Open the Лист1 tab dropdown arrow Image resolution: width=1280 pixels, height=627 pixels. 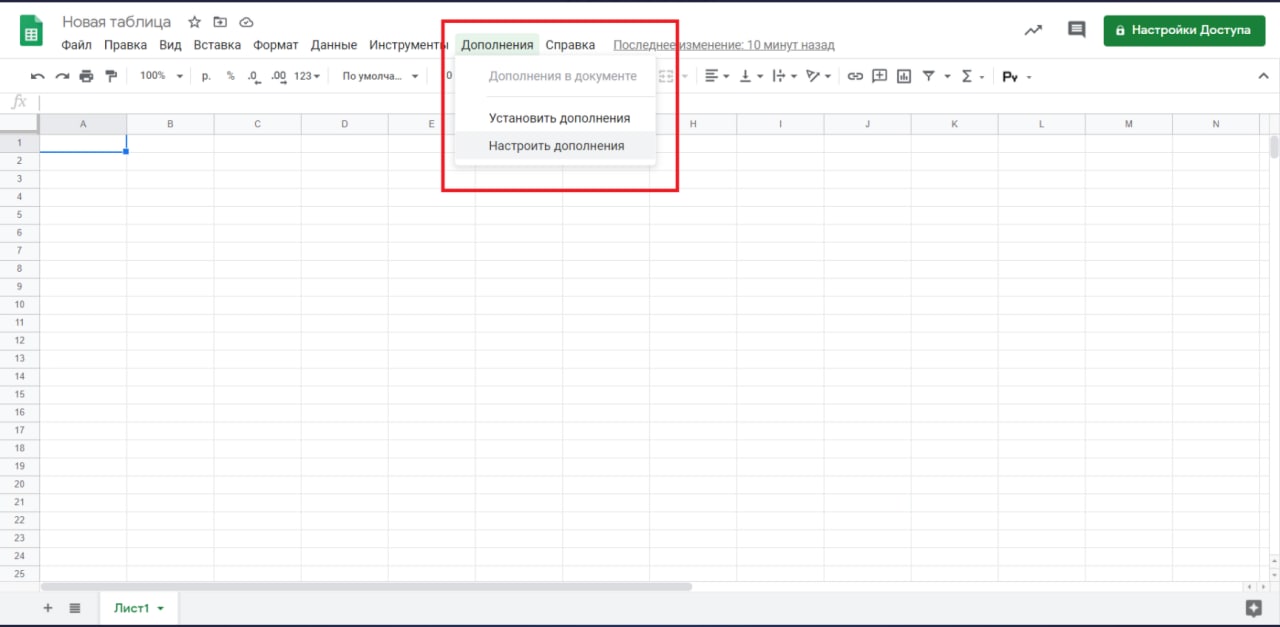point(160,609)
